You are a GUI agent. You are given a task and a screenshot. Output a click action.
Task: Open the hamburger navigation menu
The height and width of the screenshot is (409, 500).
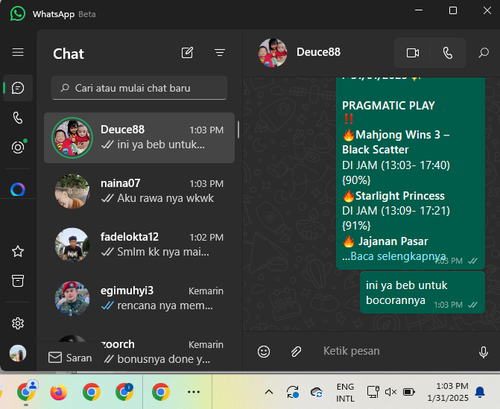(18, 52)
